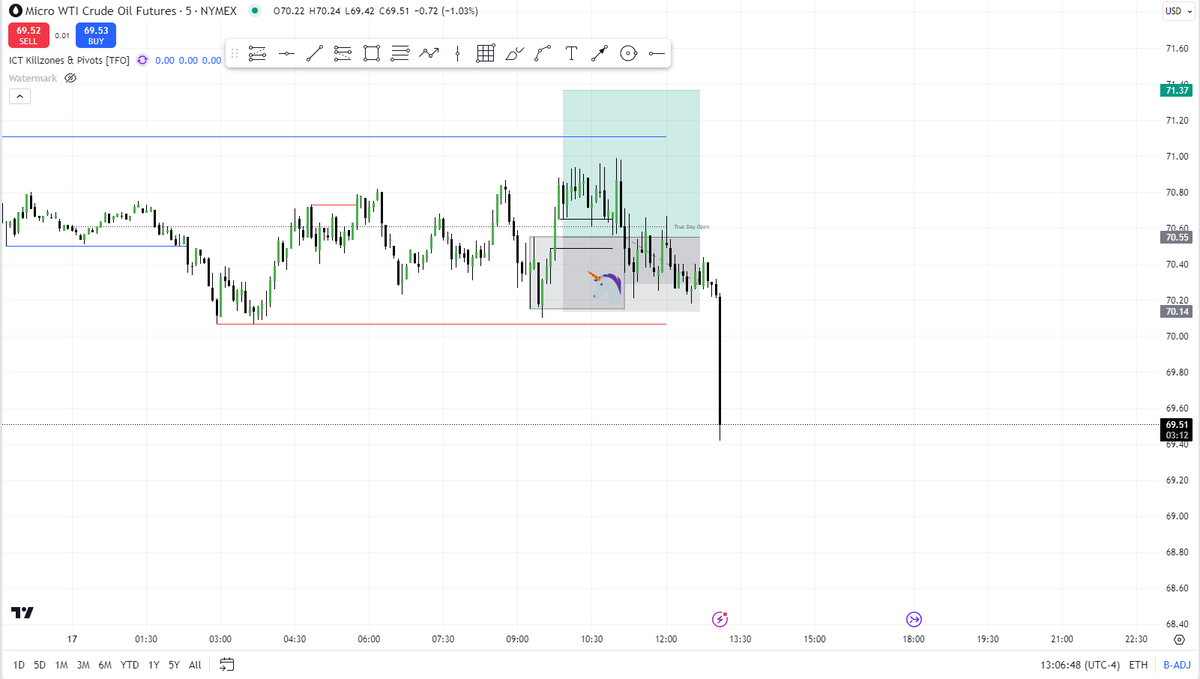Select the arrow line drawing tool
This screenshot has height=679, width=1200.
click(x=600, y=54)
